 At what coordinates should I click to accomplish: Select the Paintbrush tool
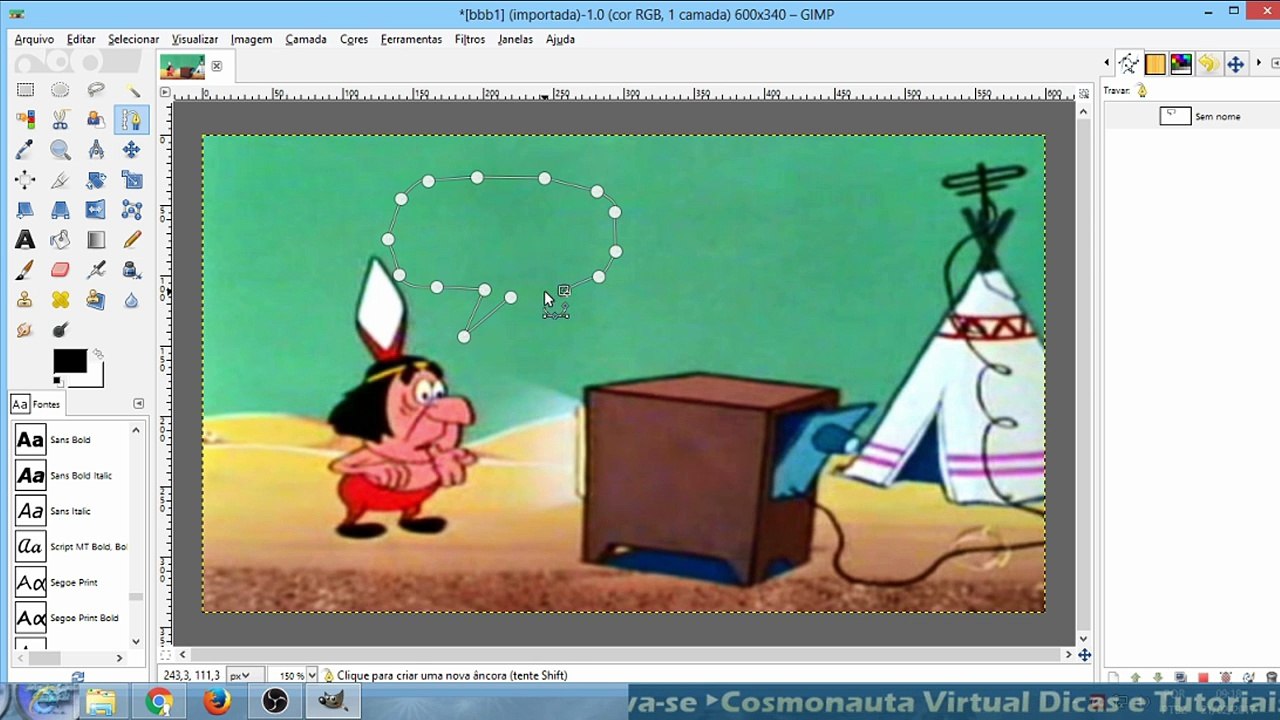(x=25, y=270)
